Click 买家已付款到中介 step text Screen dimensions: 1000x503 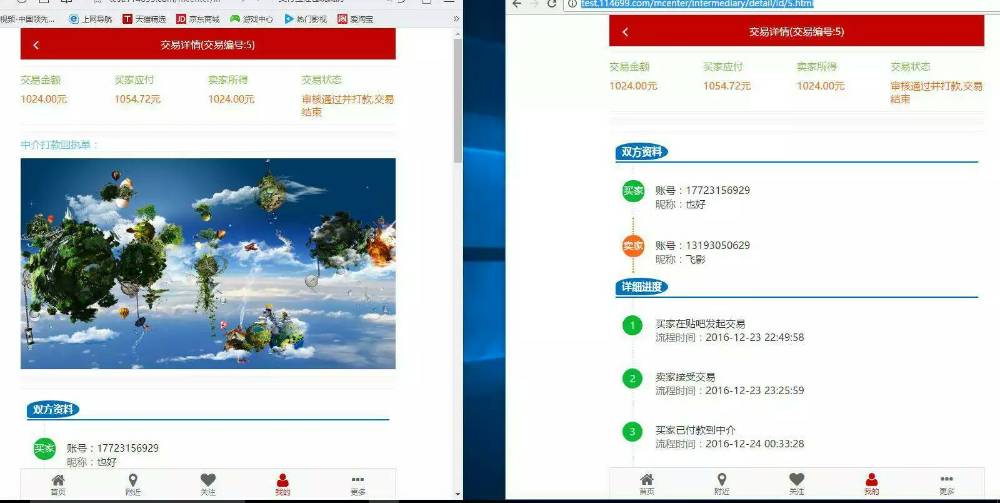pos(695,430)
